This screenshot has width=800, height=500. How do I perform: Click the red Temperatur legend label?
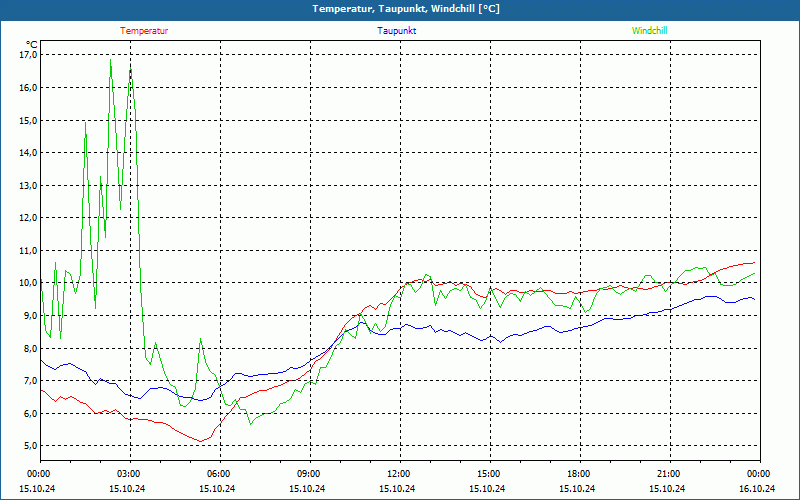click(144, 31)
